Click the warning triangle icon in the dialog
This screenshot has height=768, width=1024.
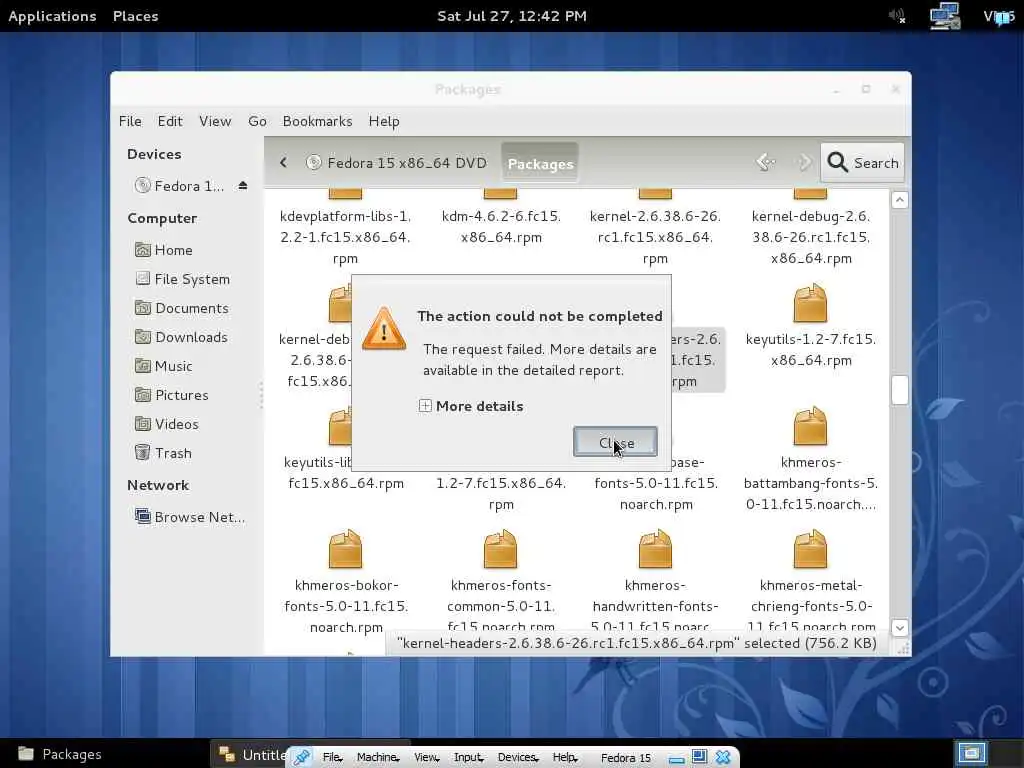click(x=383, y=328)
